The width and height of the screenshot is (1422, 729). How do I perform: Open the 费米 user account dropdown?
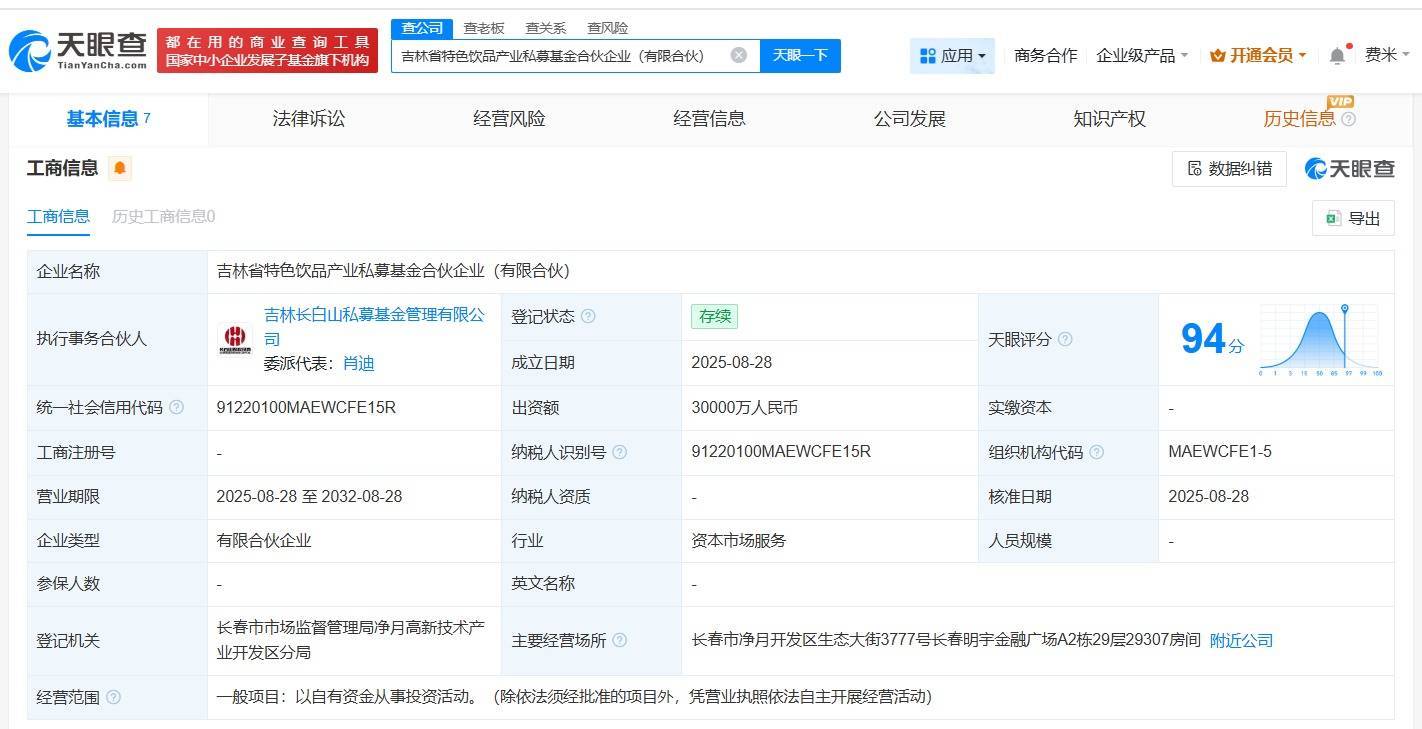click(1388, 55)
